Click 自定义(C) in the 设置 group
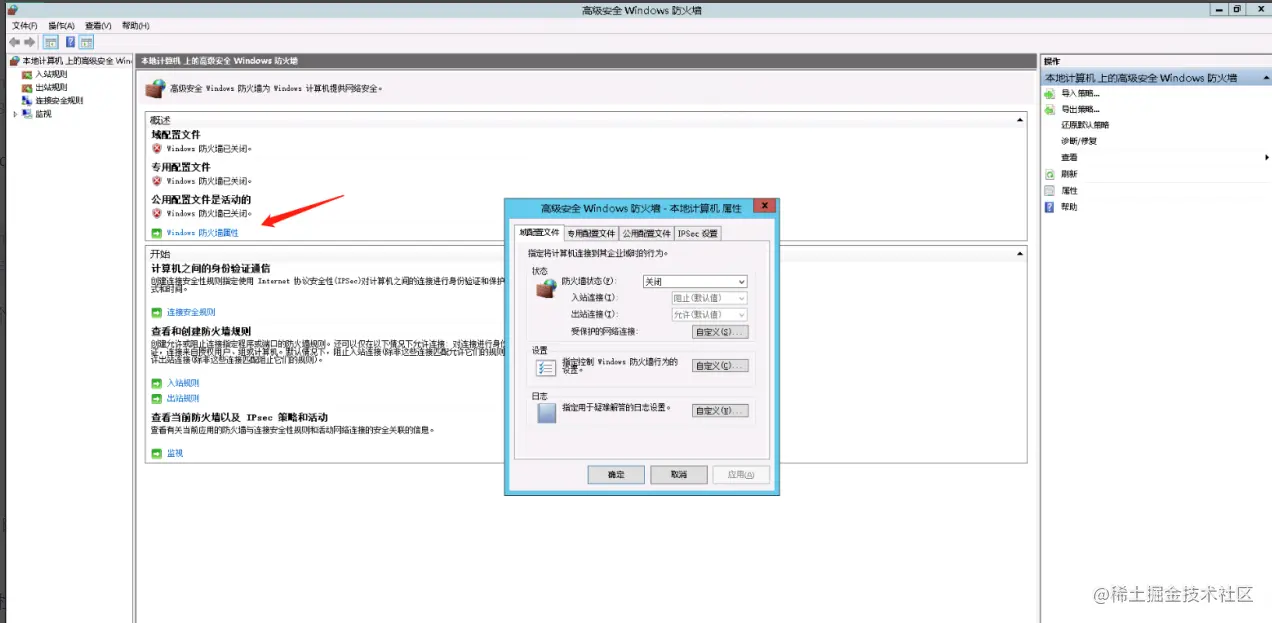This screenshot has width=1272, height=623. (x=720, y=366)
